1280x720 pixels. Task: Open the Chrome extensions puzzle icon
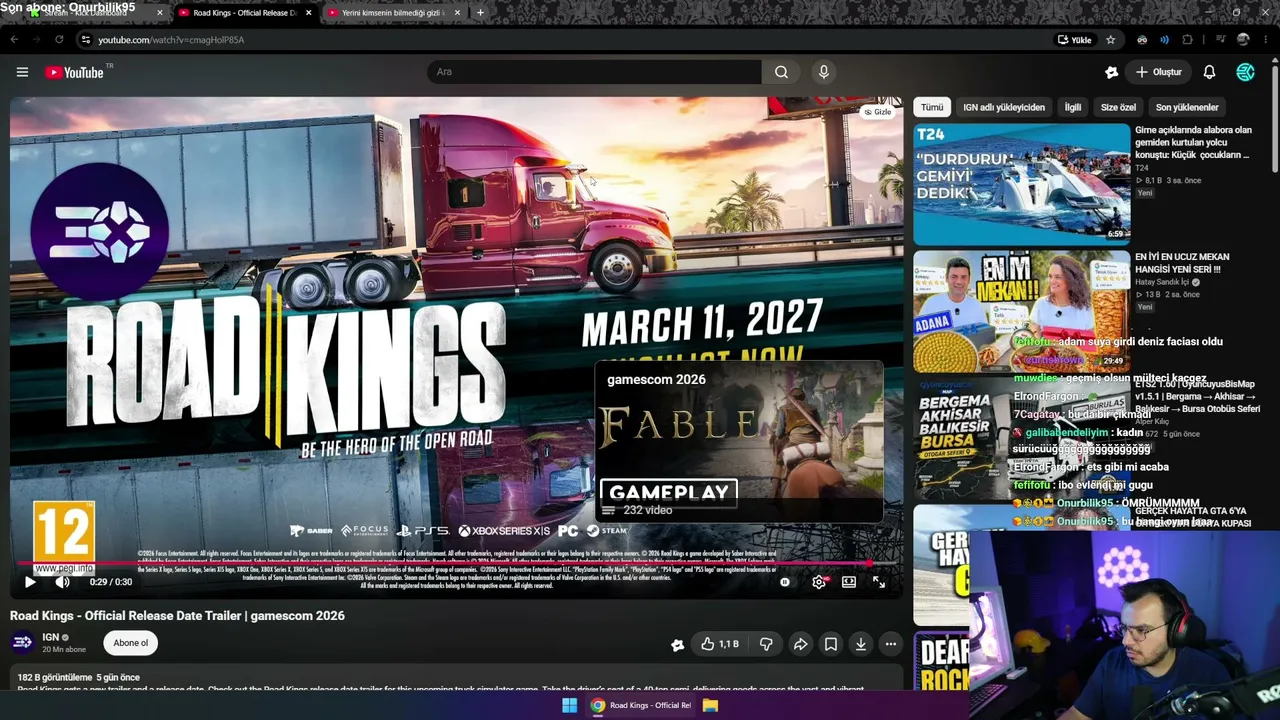coord(1188,40)
